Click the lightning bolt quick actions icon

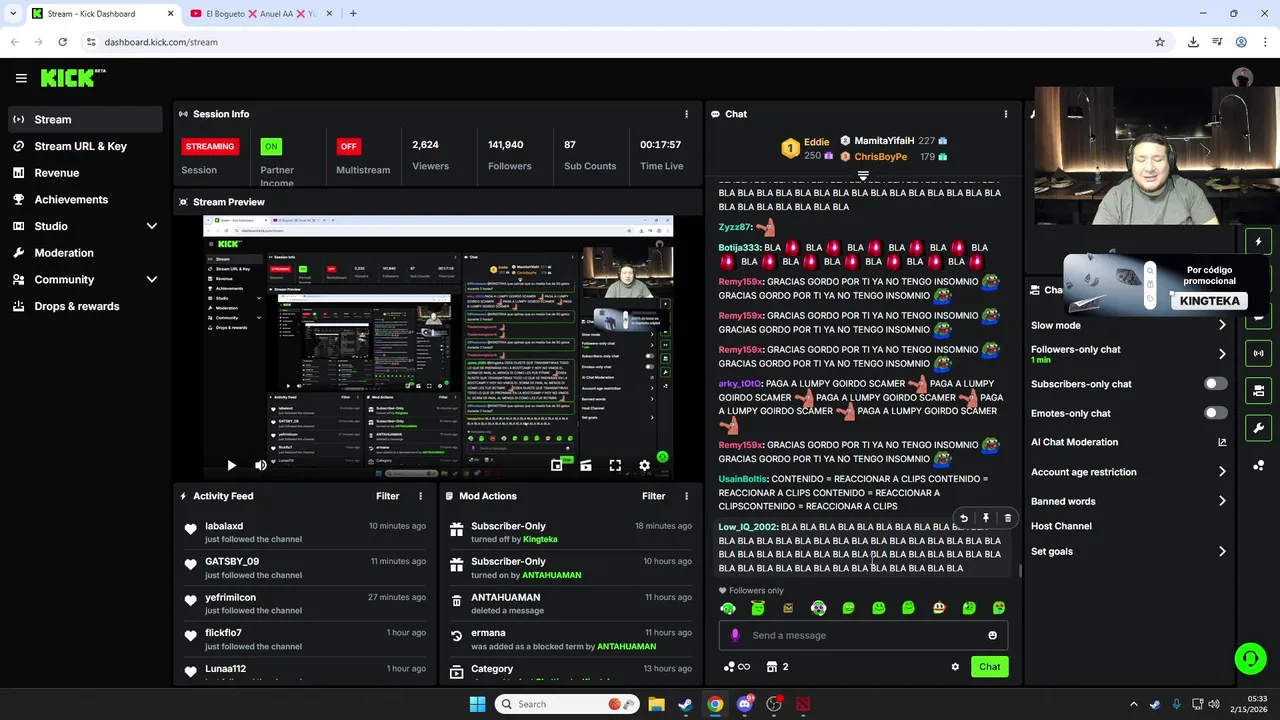1258,241
